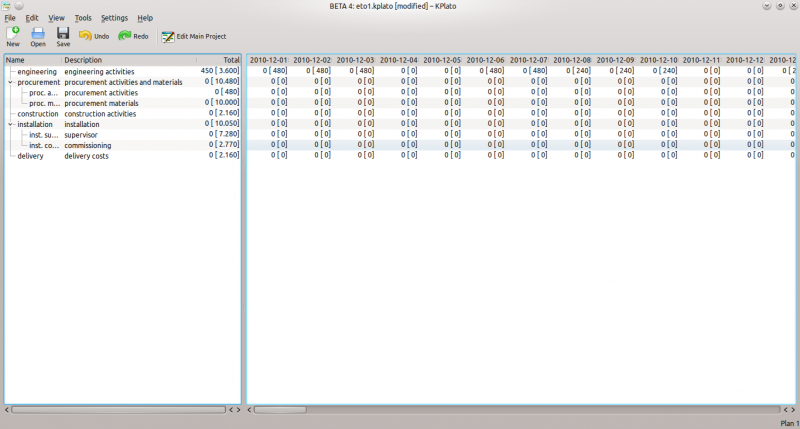The width and height of the screenshot is (800, 429).
Task: Open the Settings menu
Action: 114,18
